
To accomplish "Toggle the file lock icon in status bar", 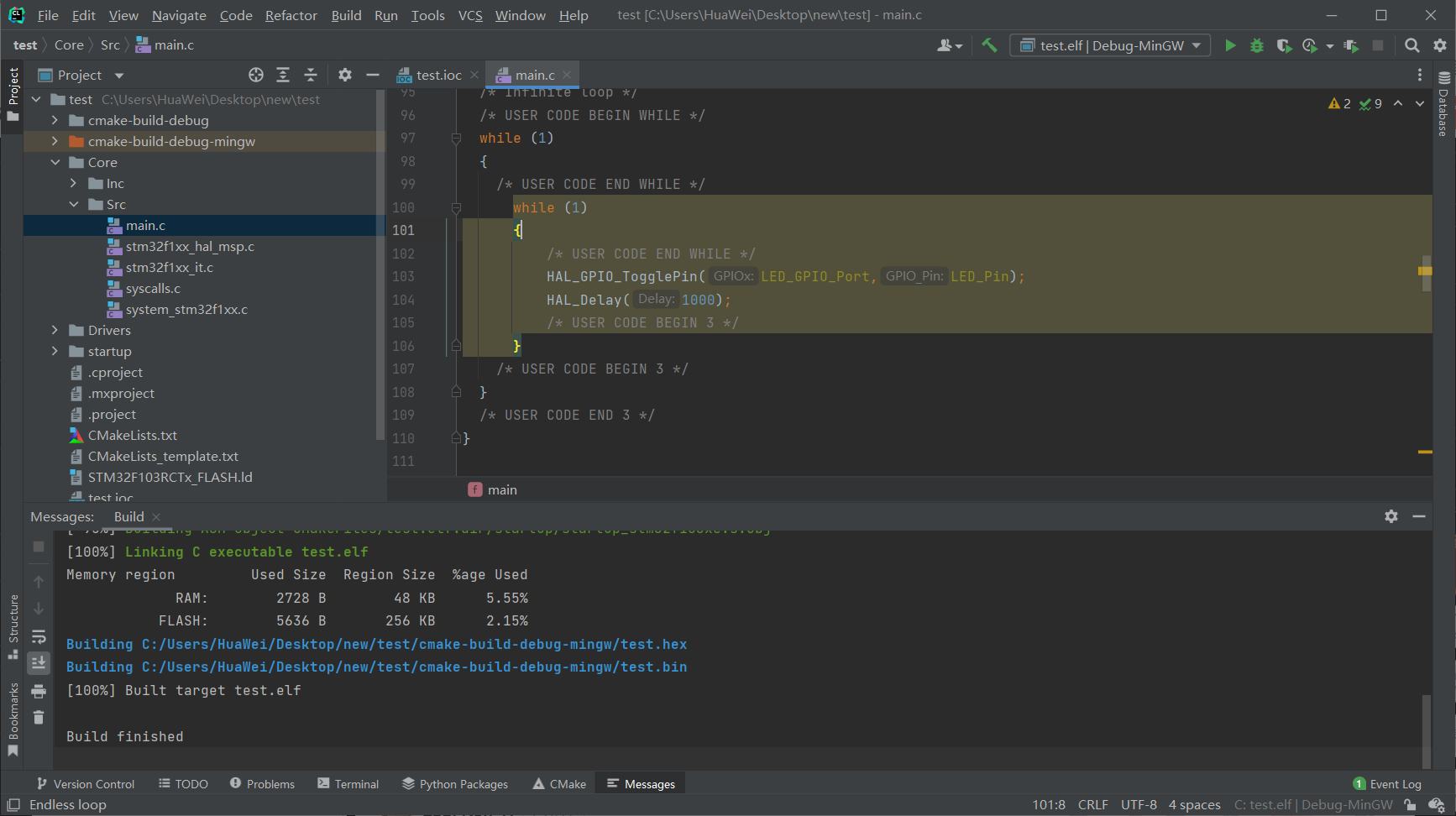I will tap(1411, 804).
